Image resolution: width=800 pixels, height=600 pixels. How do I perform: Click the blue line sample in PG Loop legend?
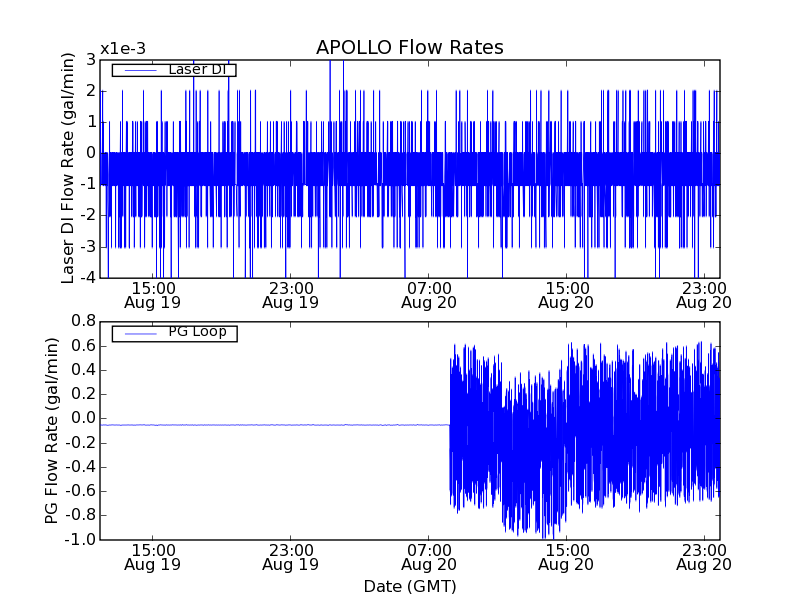point(139,333)
